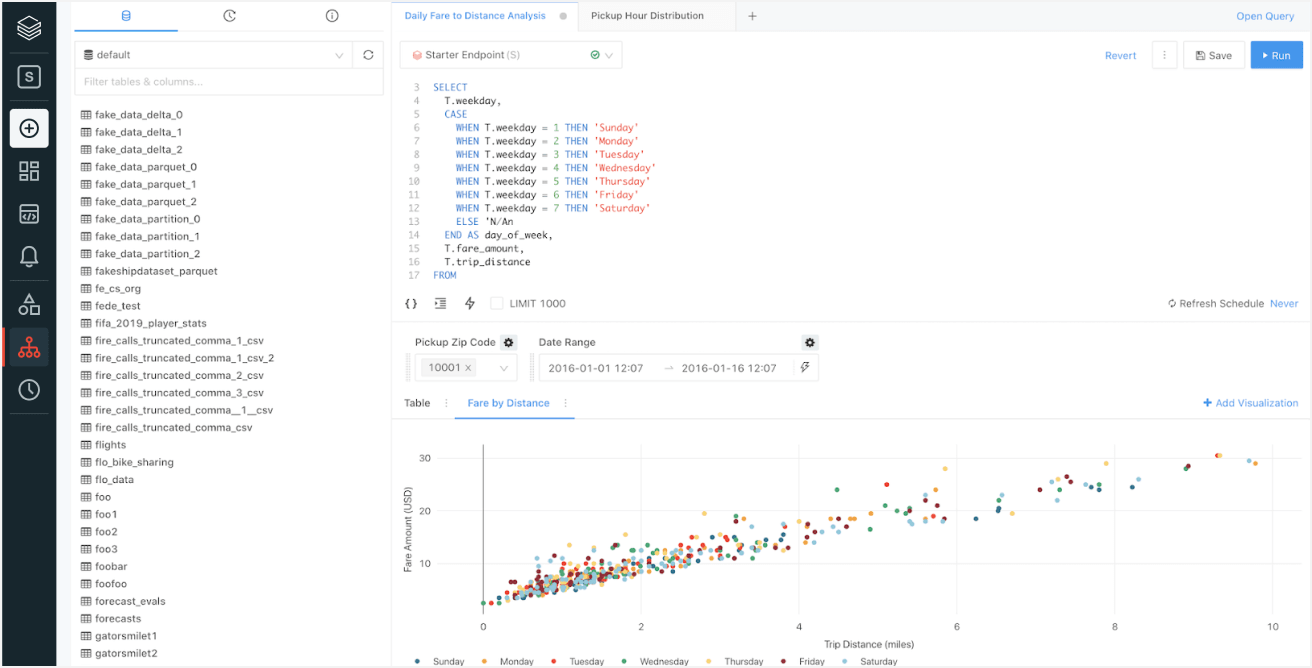Click the Create plus icon in sidebar

(29, 128)
